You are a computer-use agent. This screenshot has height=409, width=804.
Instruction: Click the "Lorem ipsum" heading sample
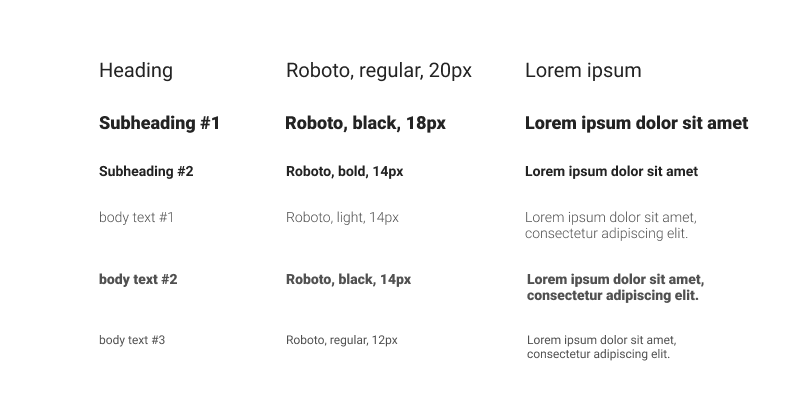tap(583, 71)
